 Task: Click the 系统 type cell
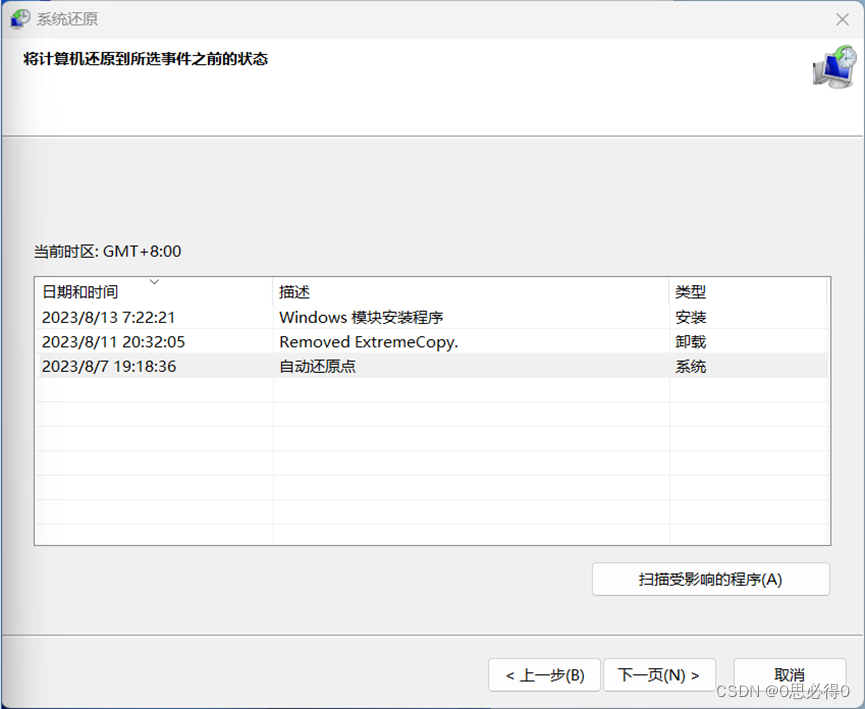click(x=690, y=366)
